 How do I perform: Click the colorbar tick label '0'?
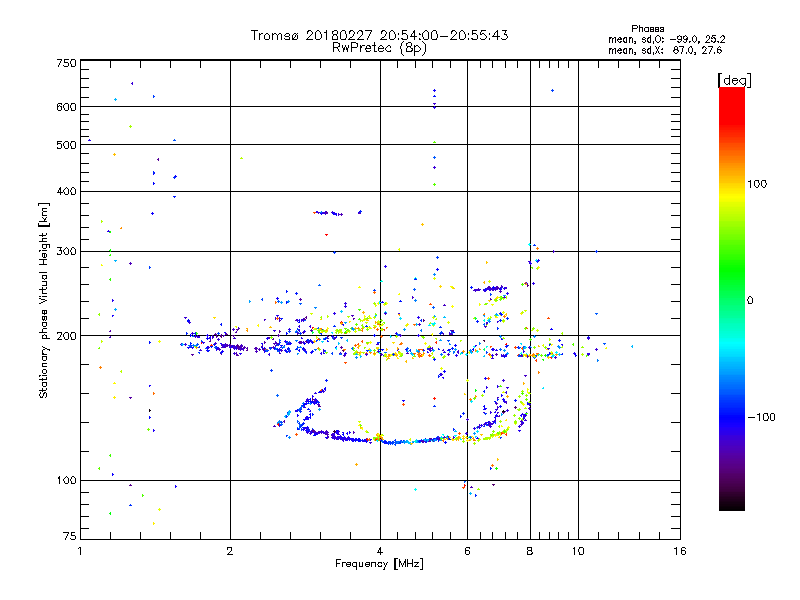tap(750, 301)
